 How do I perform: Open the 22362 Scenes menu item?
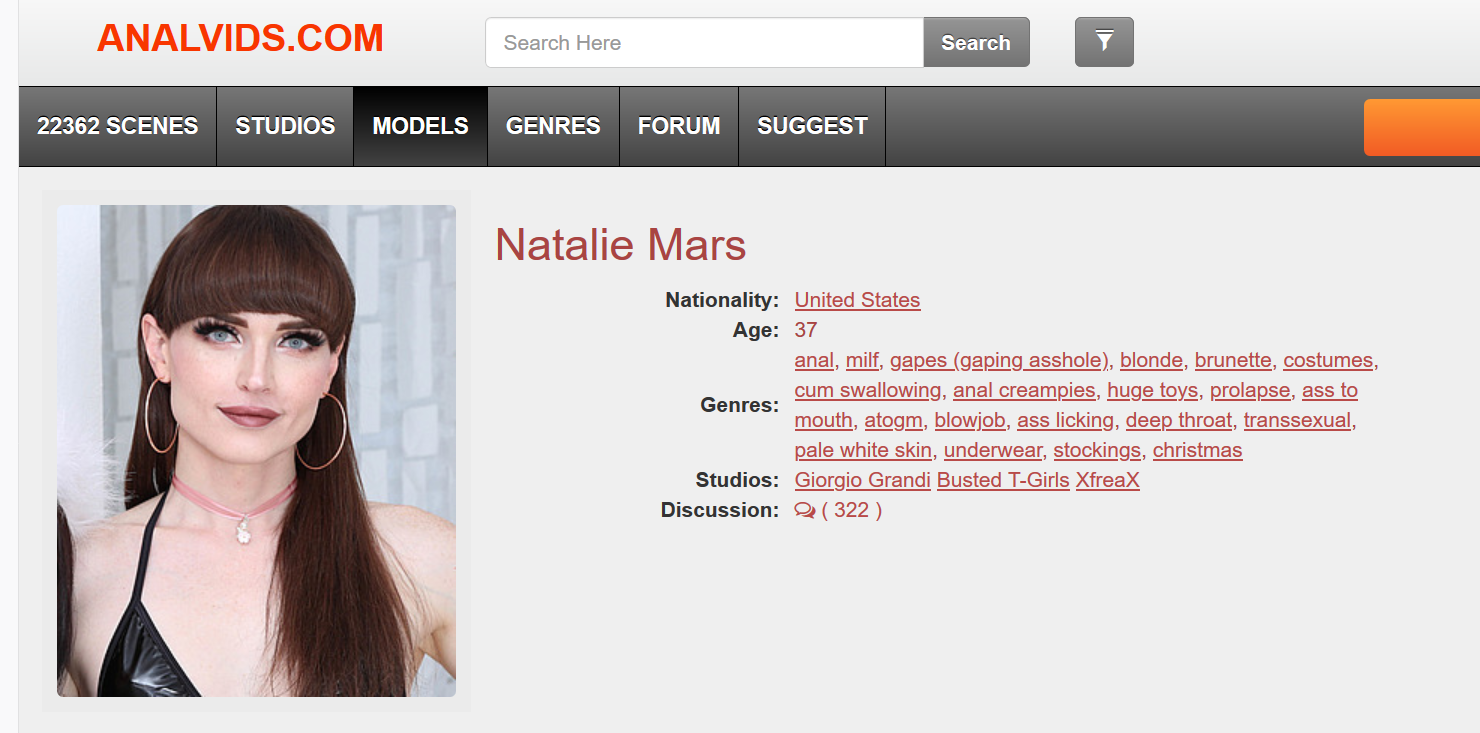(117, 126)
